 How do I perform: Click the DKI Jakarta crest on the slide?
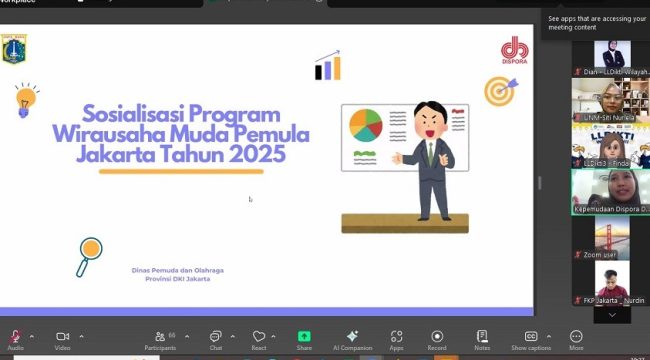[x=14, y=49]
